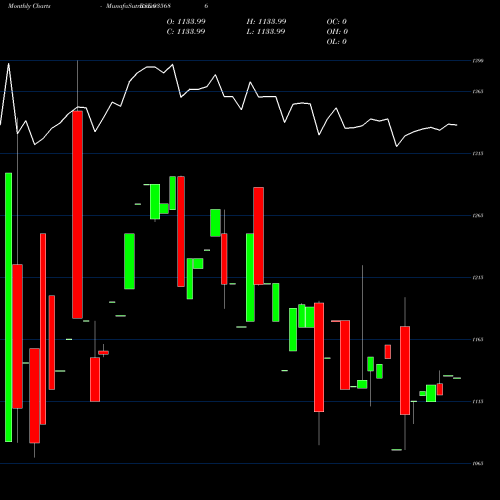The height and width of the screenshot is (500, 500).
Task: Click the 1165 price axis label
Action: click(478, 340)
